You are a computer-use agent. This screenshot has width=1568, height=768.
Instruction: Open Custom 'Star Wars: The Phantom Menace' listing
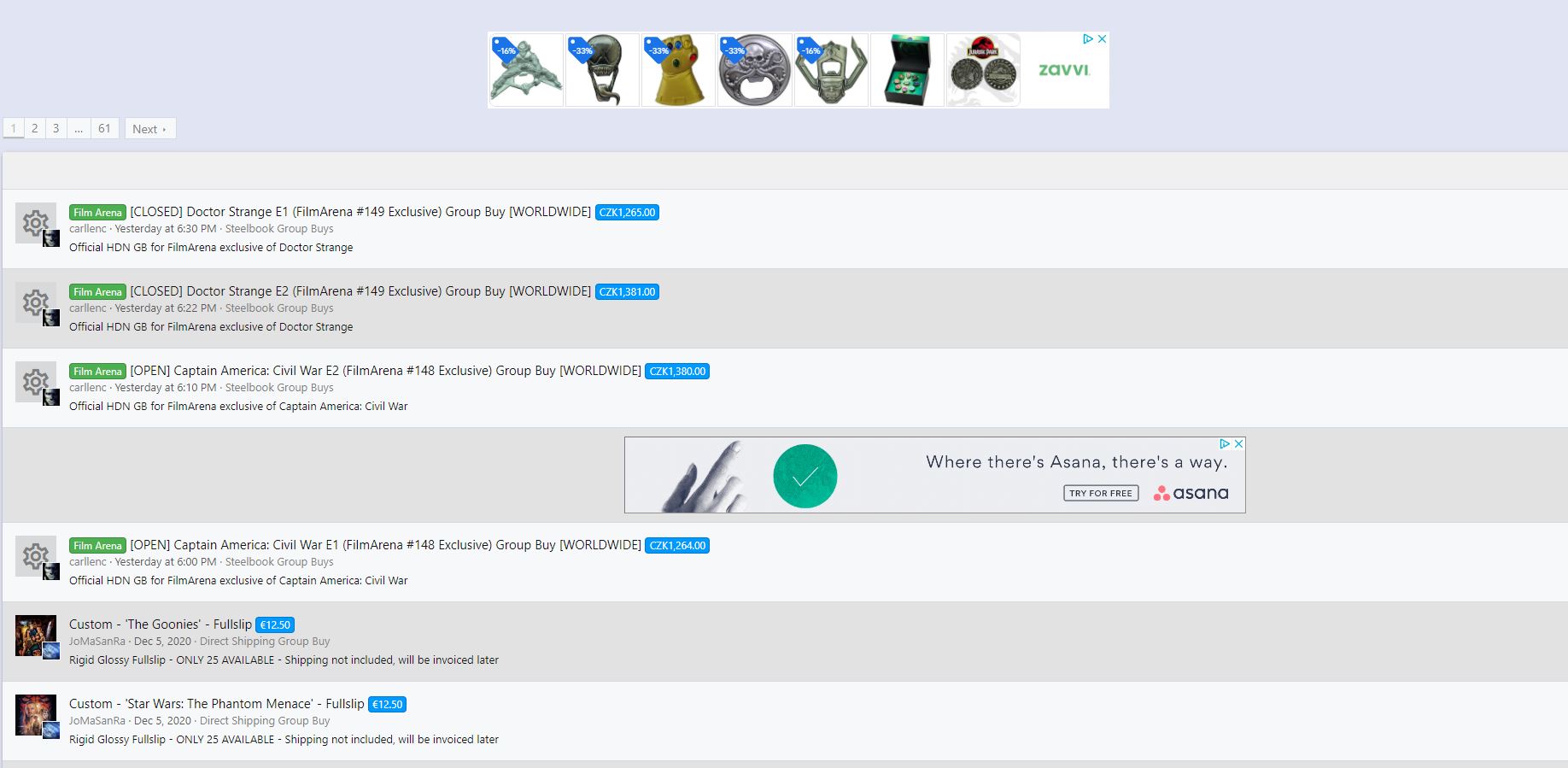tap(217, 704)
